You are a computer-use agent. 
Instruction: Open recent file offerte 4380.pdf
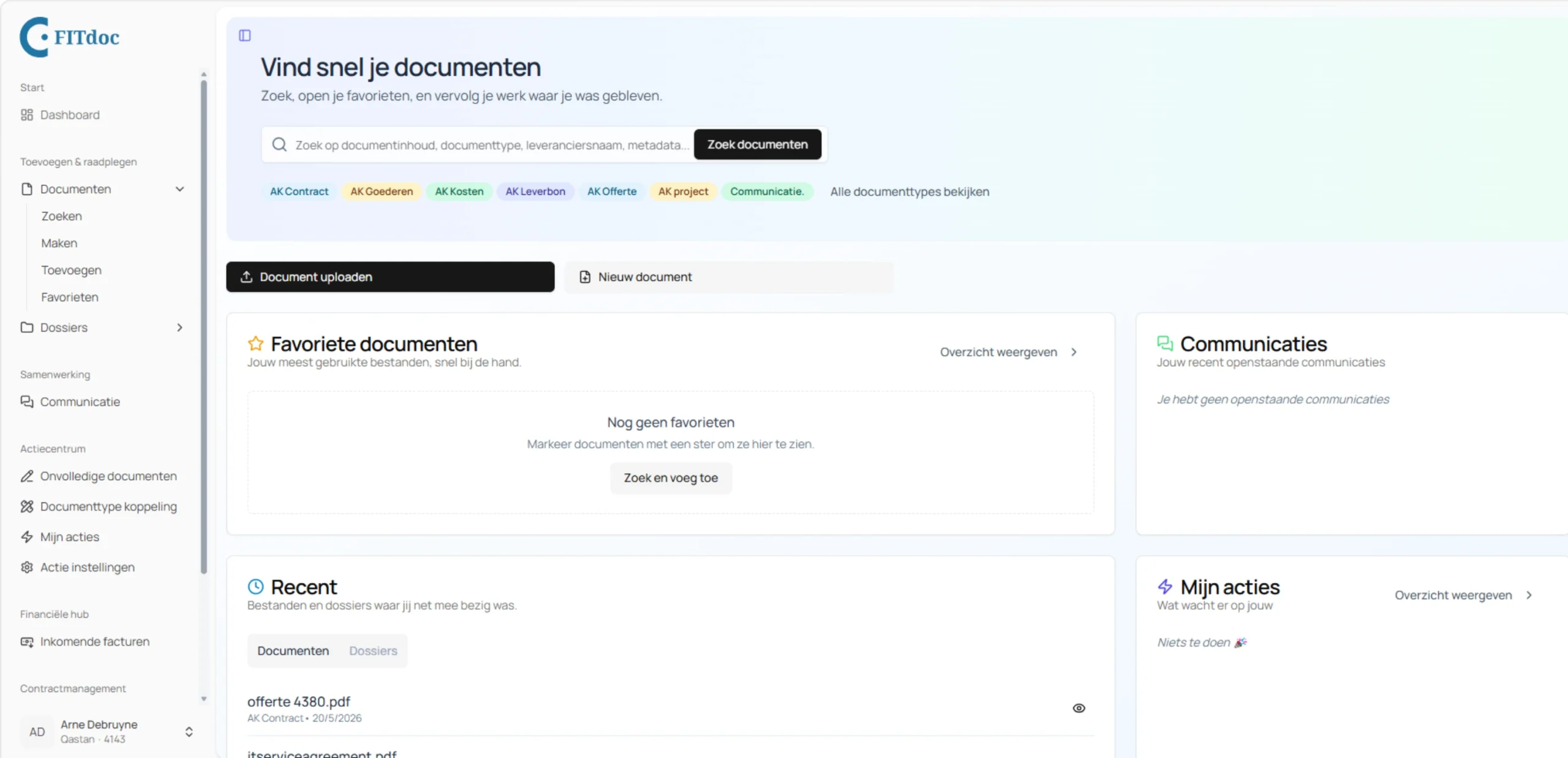point(299,702)
